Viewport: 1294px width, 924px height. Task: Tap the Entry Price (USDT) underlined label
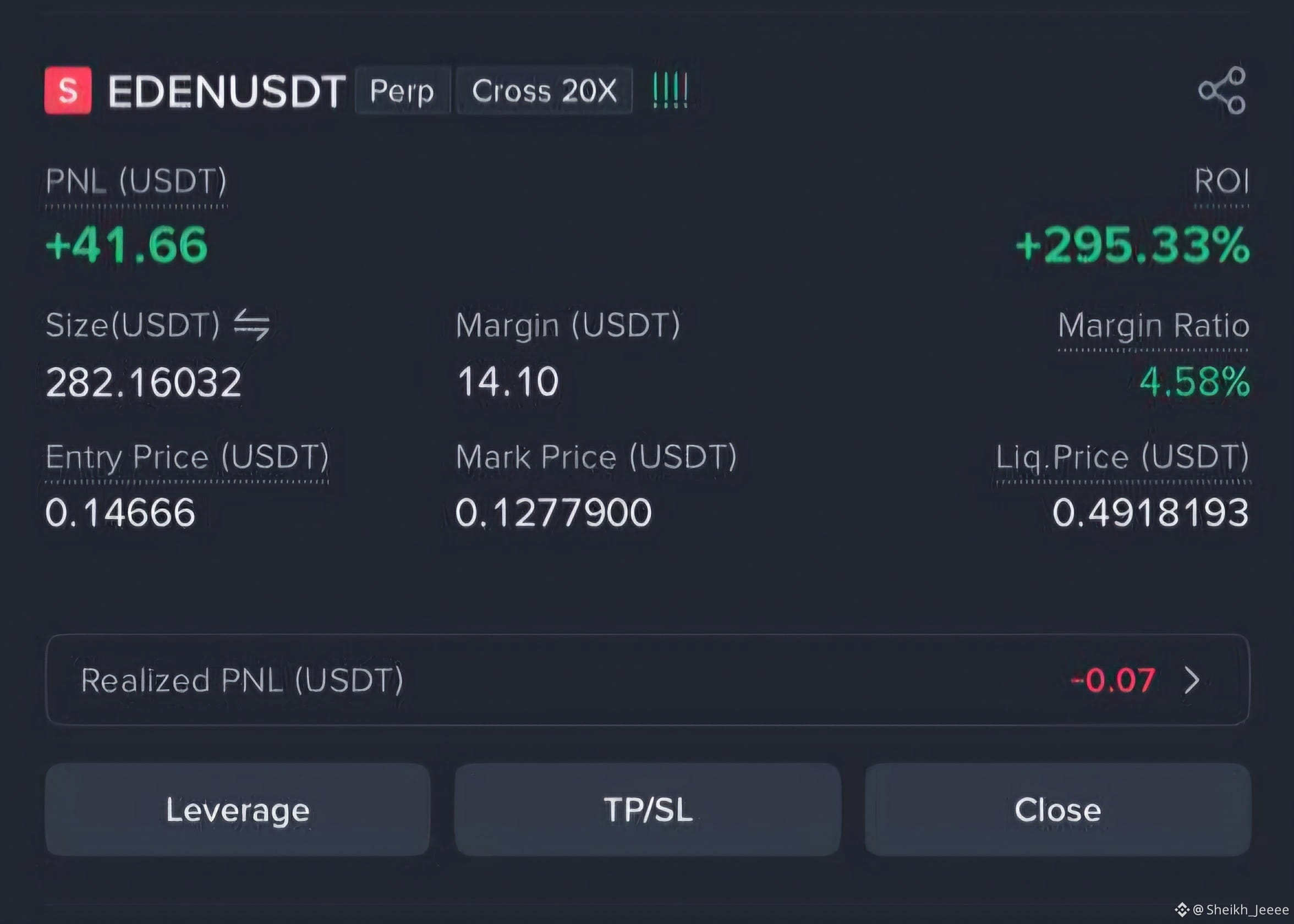(x=187, y=458)
